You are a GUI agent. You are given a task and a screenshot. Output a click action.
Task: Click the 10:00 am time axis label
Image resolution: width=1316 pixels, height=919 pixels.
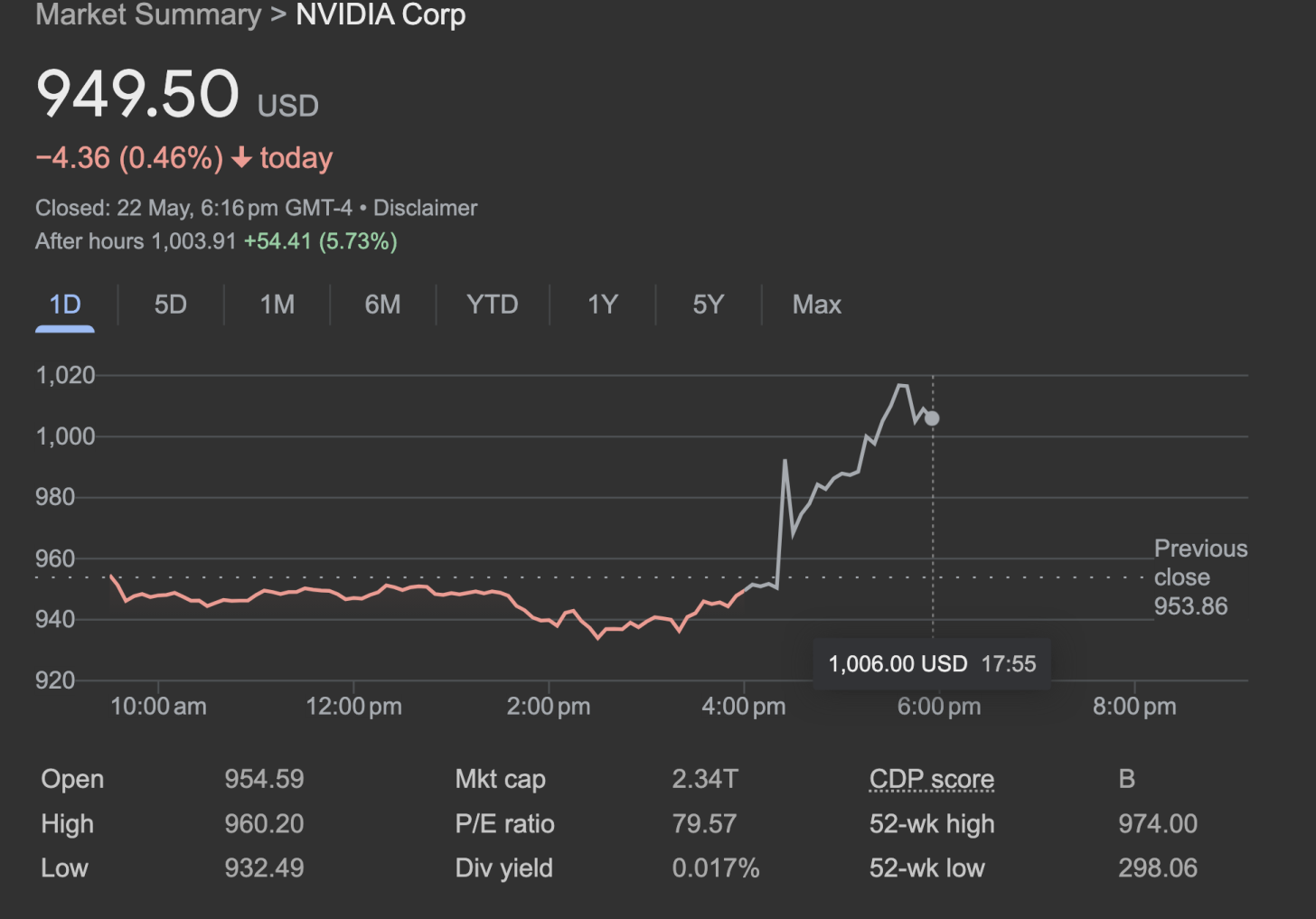(x=158, y=707)
